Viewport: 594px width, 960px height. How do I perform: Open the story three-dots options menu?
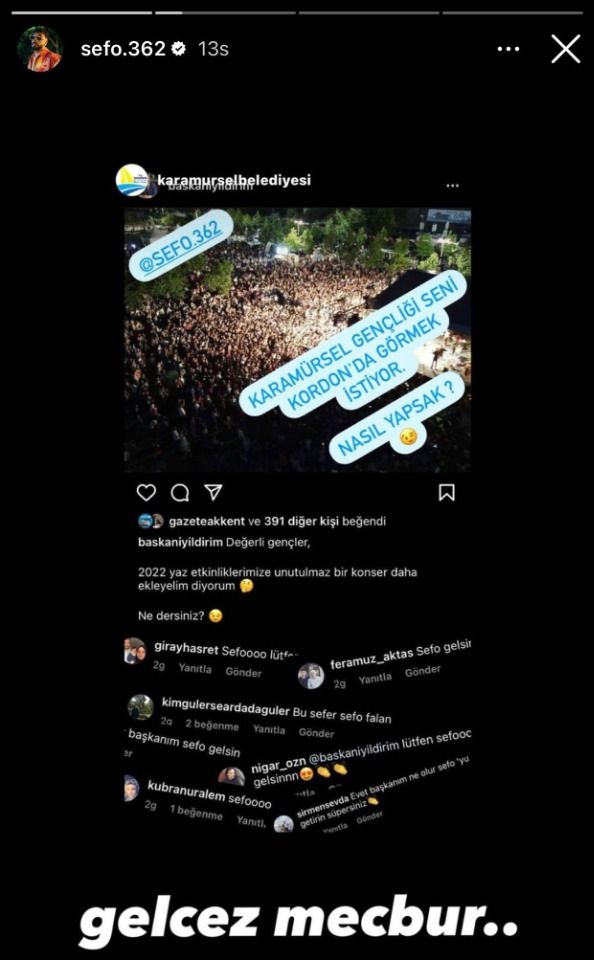(x=508, y=49)
